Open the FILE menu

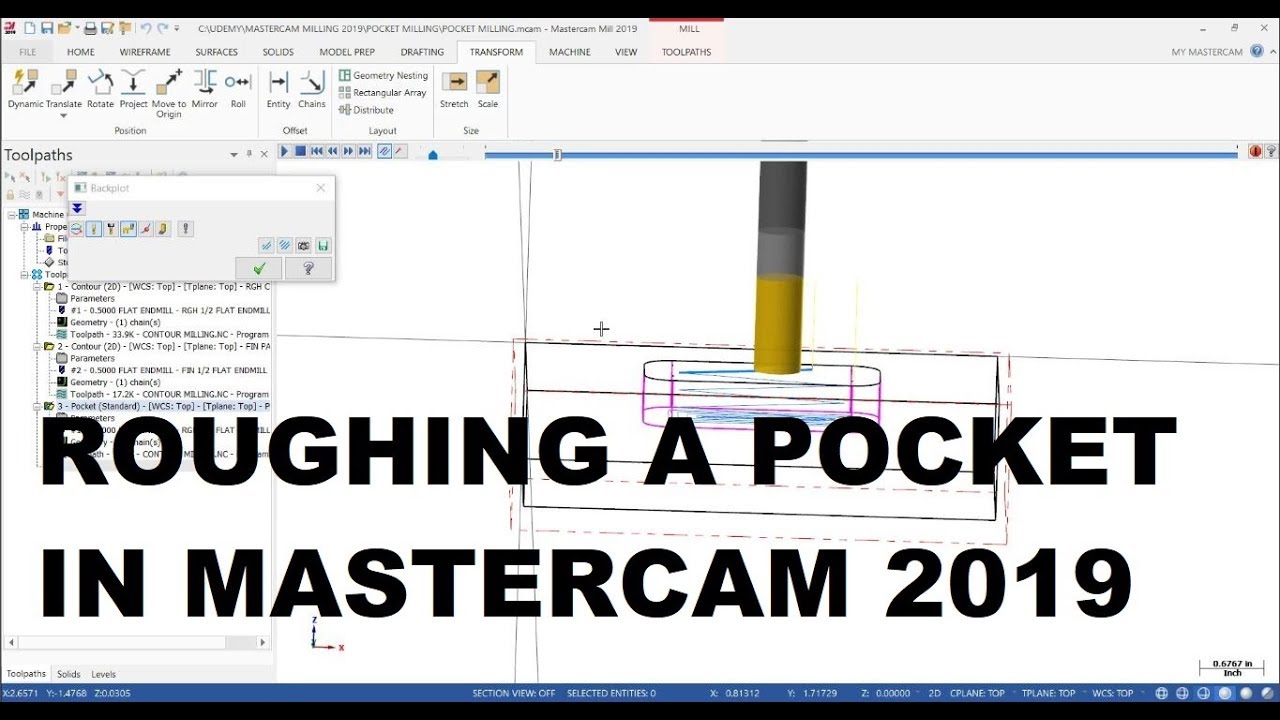point(28,52)
